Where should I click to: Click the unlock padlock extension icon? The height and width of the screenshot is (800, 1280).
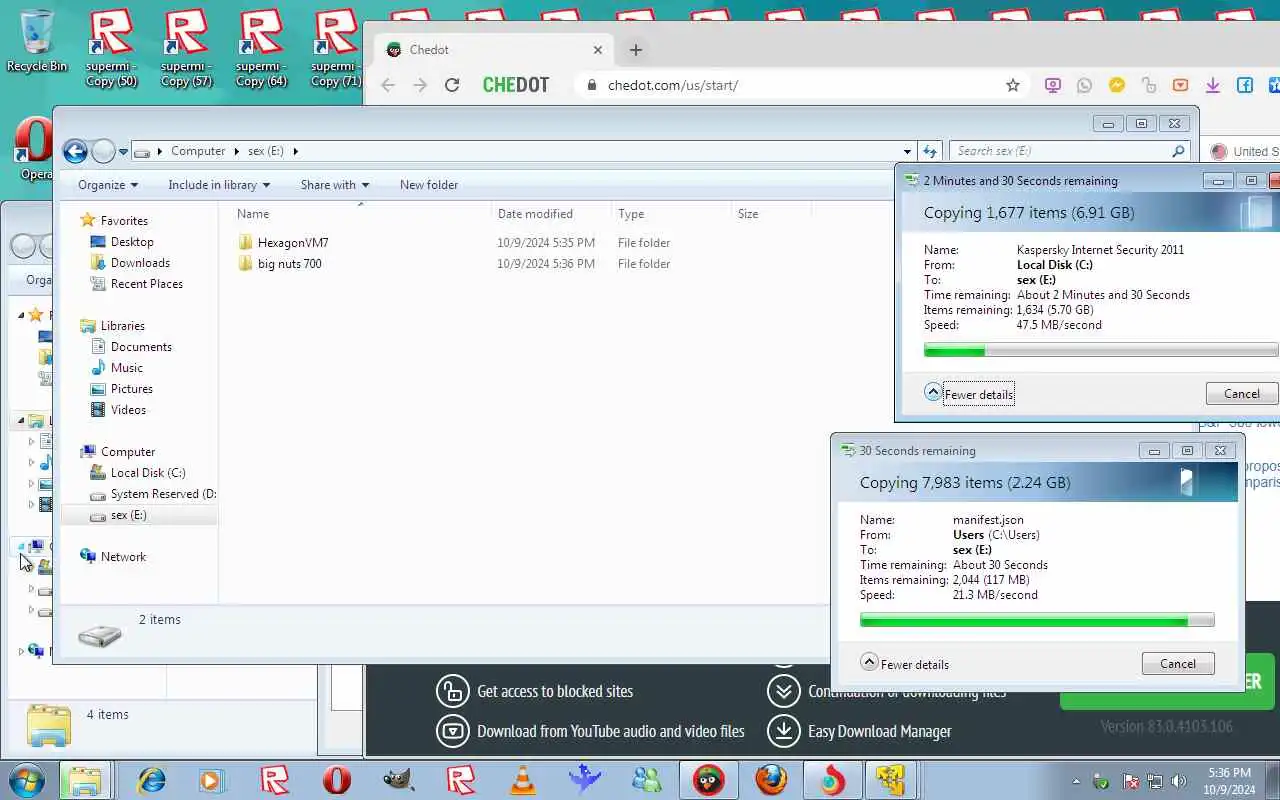tap(1149, 85)
